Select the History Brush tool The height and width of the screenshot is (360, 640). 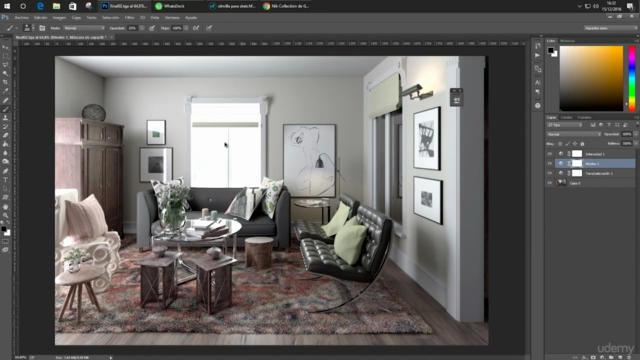point(6,127)
